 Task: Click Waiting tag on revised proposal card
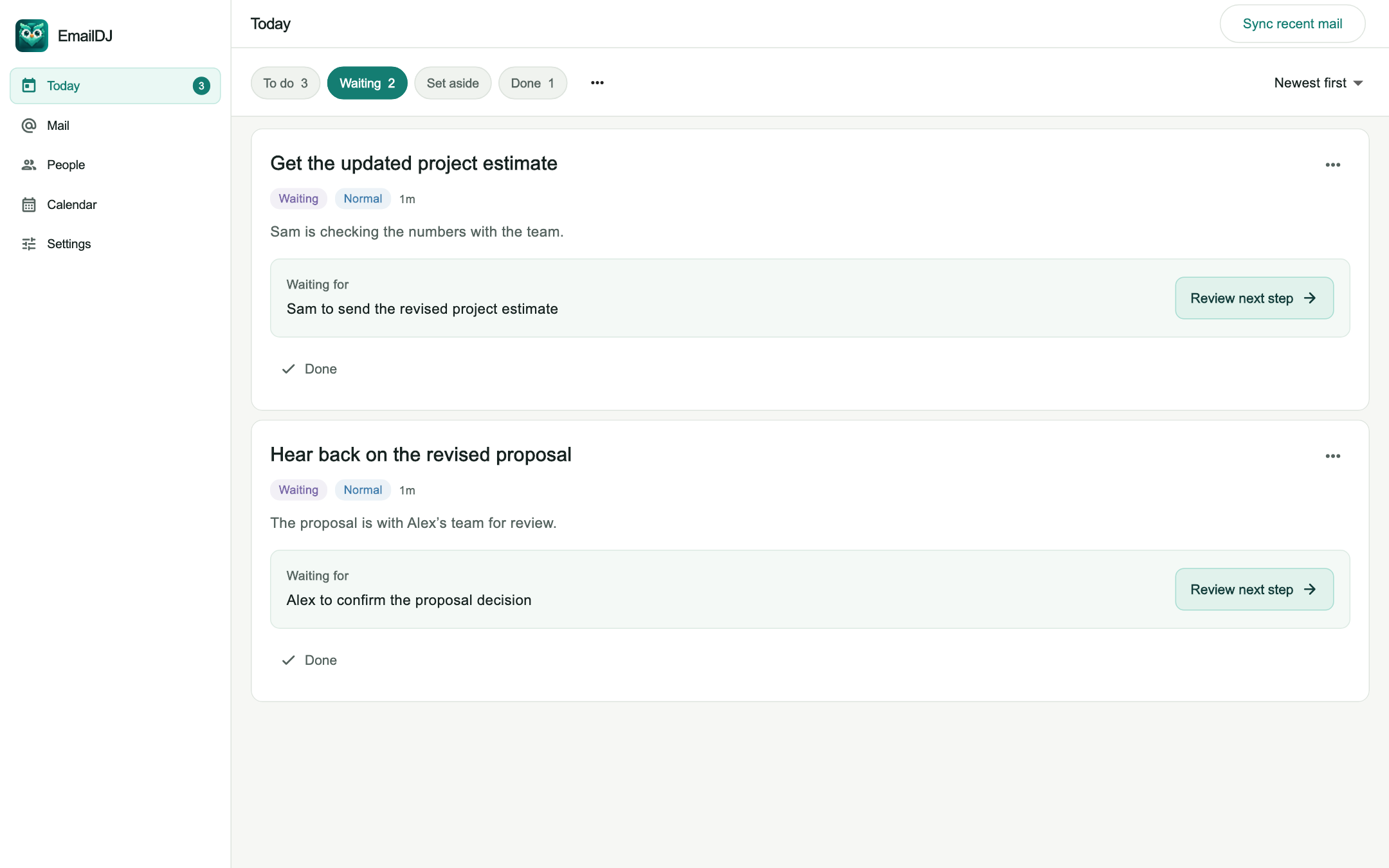coord(298,490)
